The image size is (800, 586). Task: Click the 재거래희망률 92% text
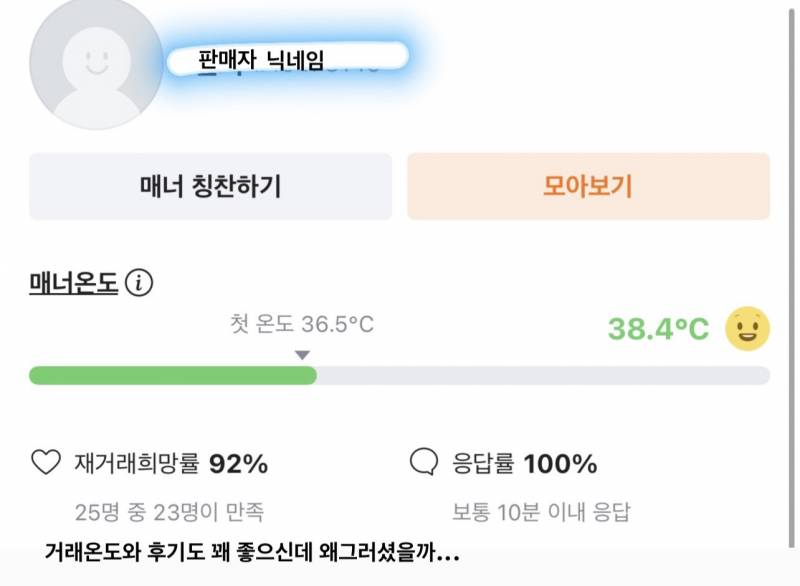click(x=171, y=464)
